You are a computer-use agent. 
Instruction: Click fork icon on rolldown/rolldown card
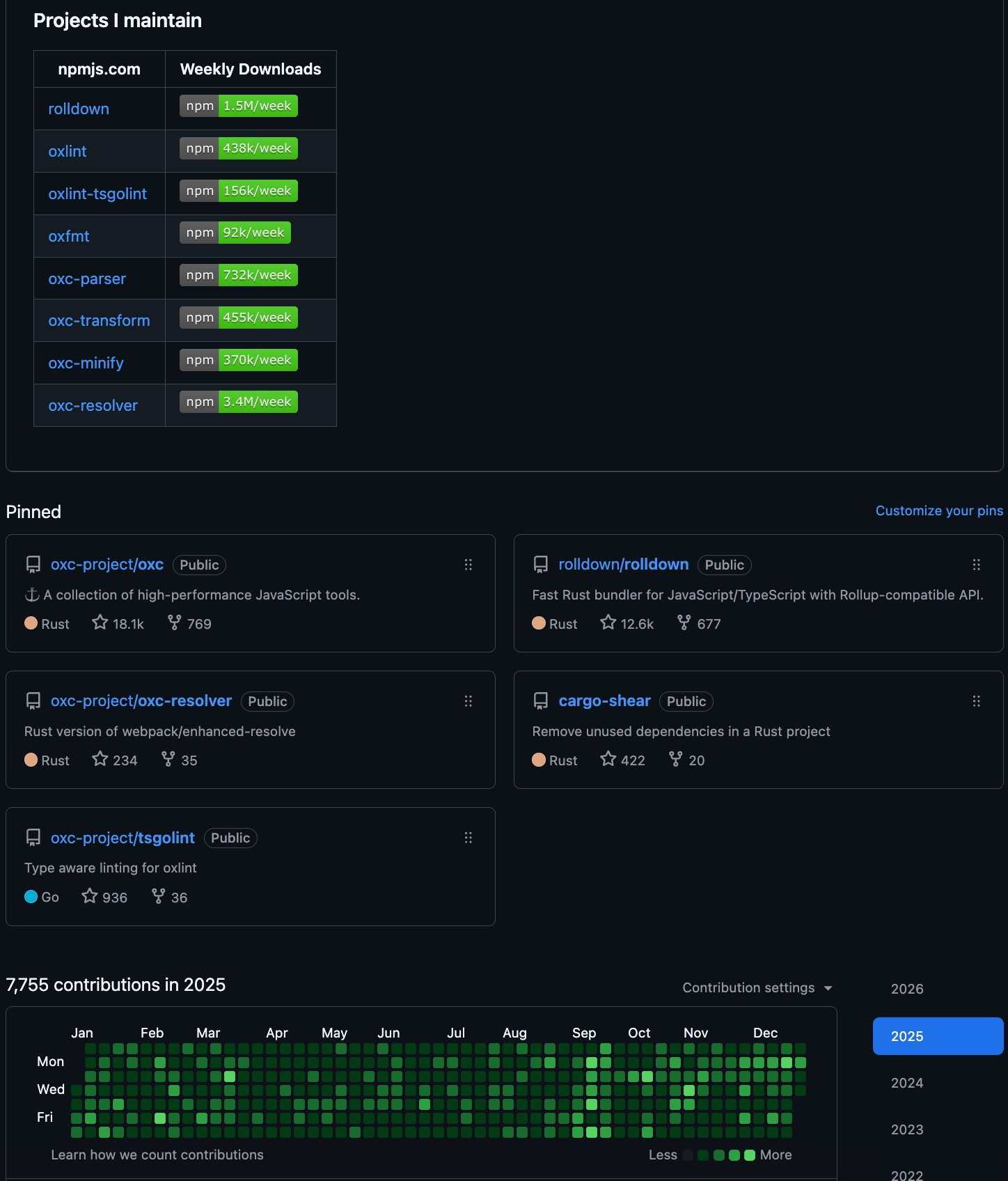[684, 623]
